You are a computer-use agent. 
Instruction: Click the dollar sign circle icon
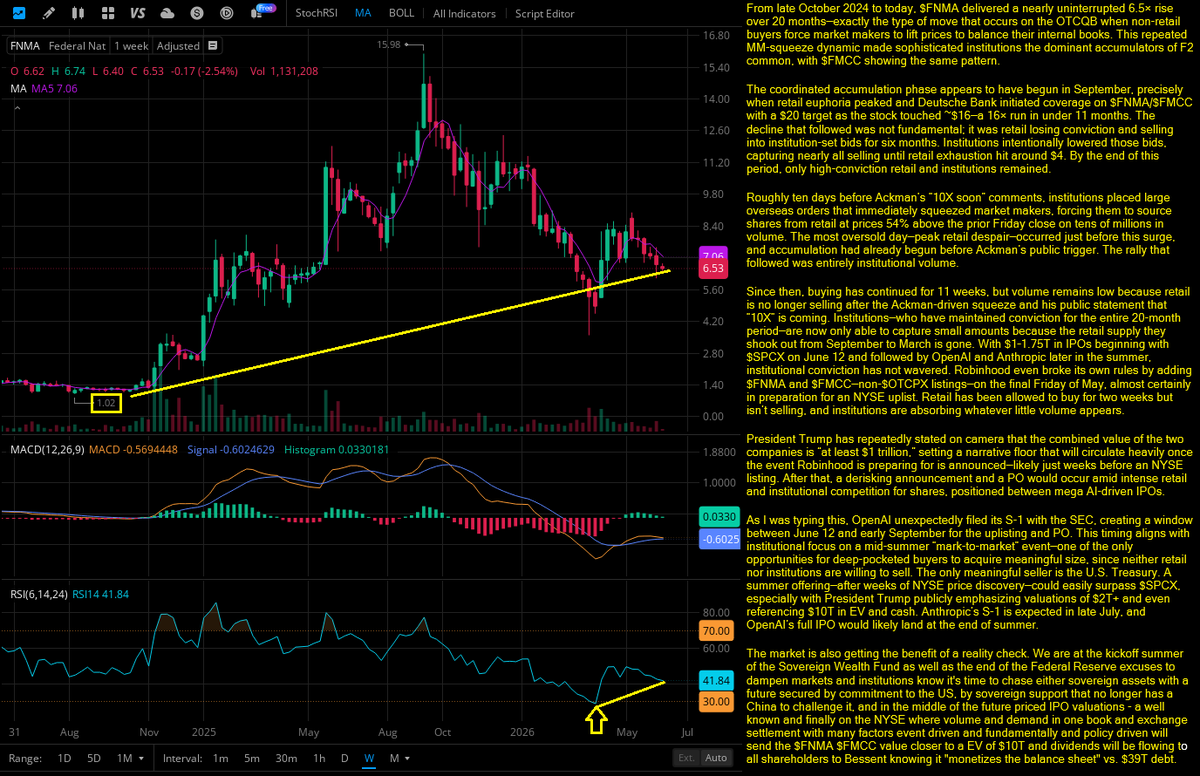click(x=197, y=13)
